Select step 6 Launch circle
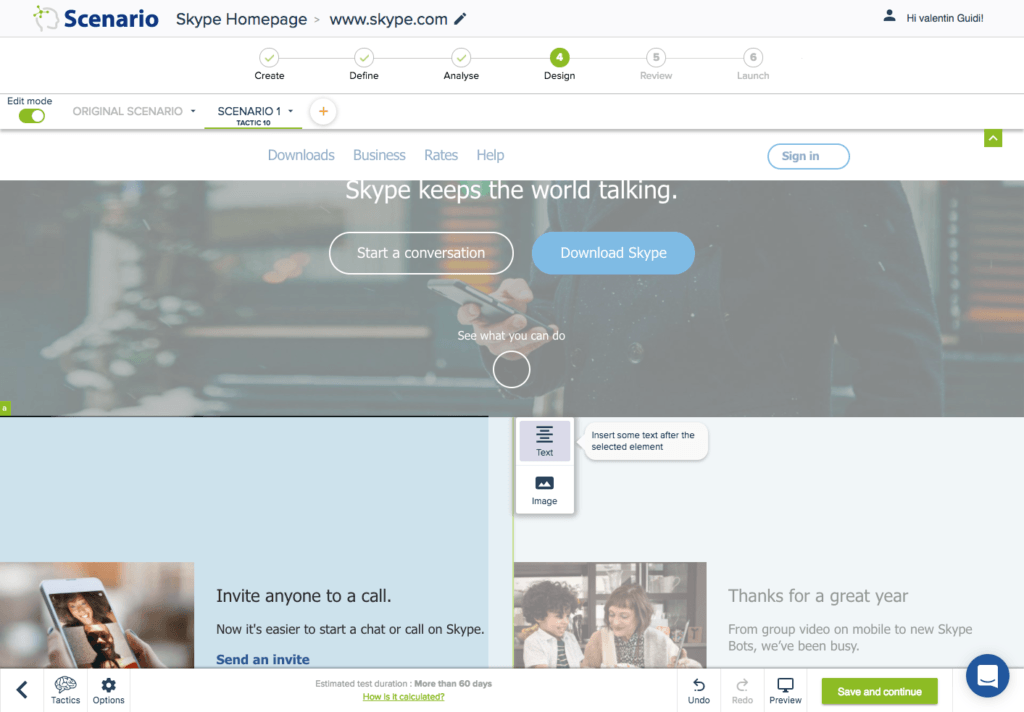The height and width of the screenshot is (712, 1024). click(753, 57)
